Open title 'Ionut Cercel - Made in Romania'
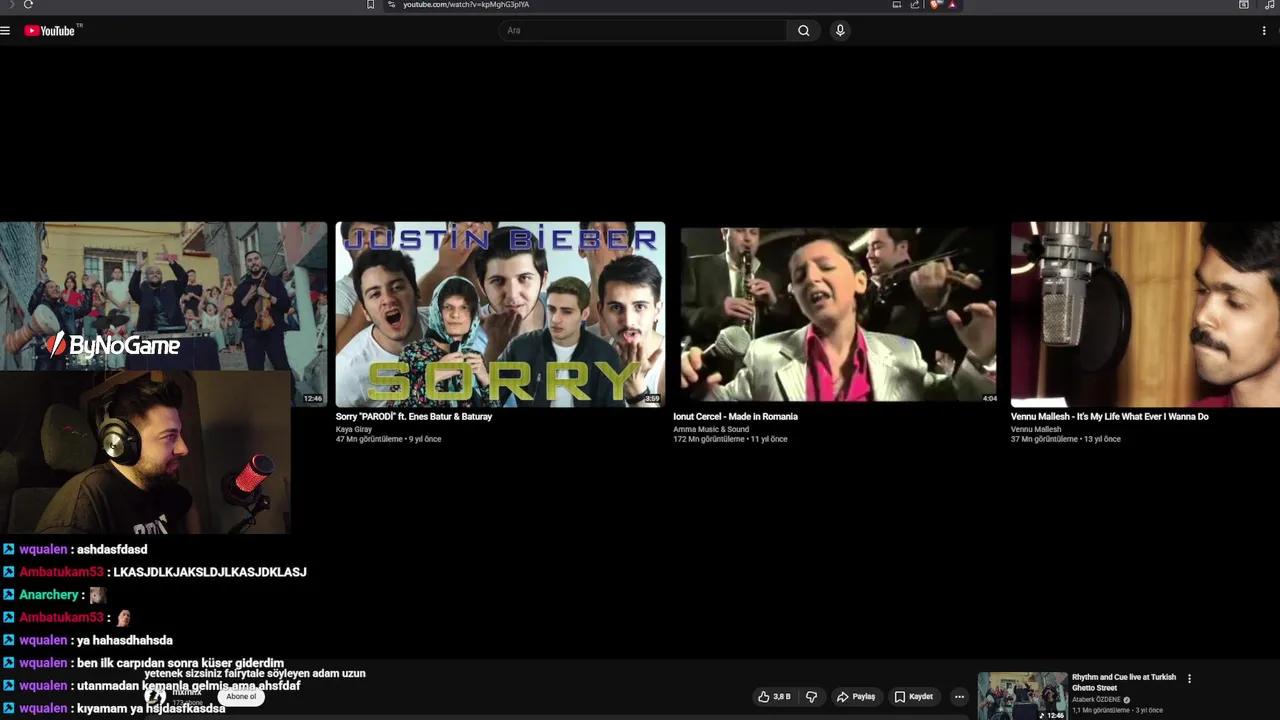 click(x=735, y=417)
